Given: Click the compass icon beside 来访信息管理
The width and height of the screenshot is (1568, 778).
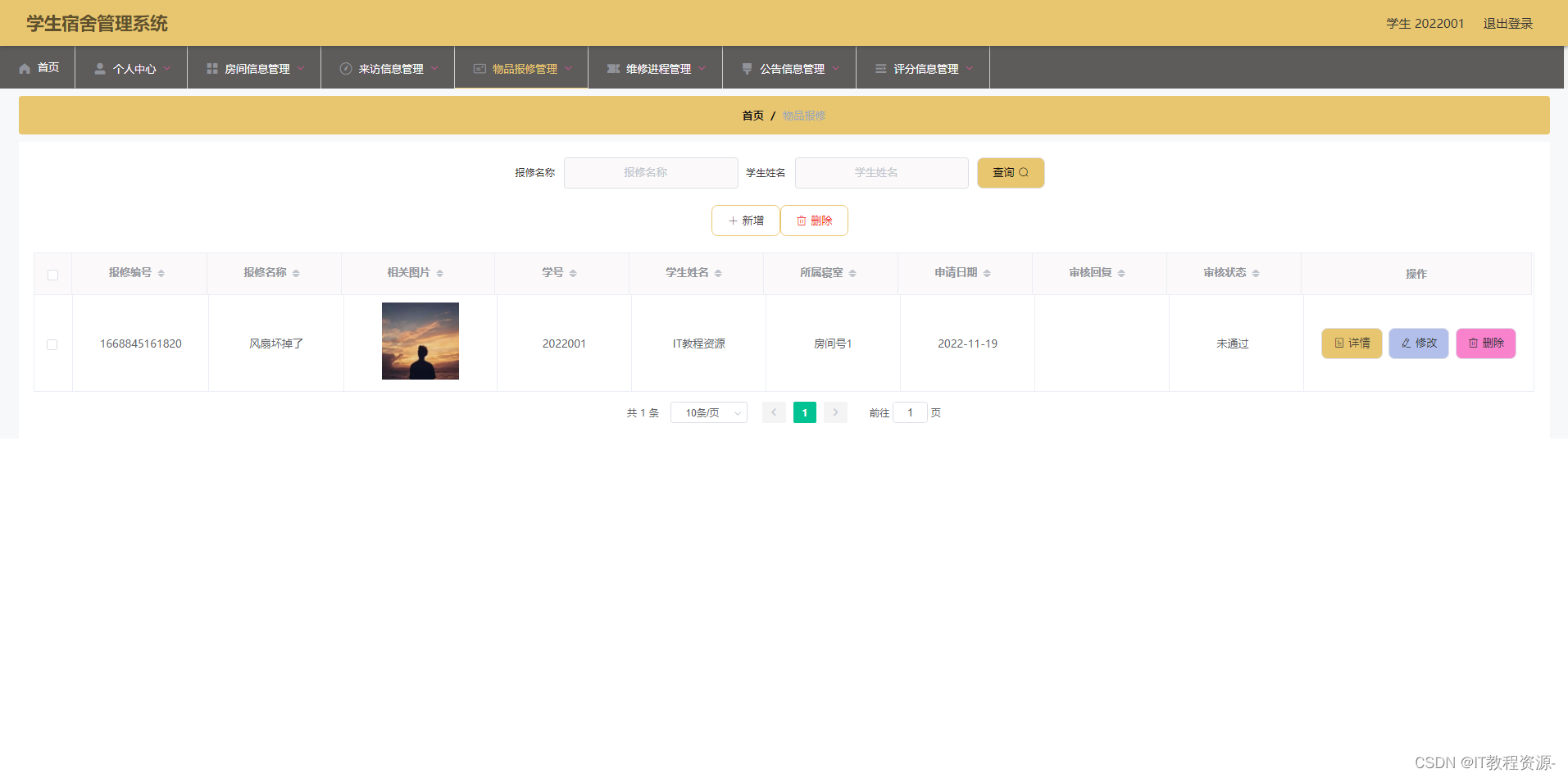Looking at the screenshot, I should (346, 69).
